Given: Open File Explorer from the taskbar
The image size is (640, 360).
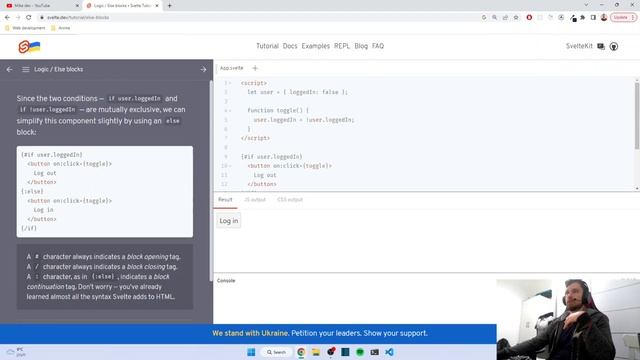Looking at the screenshot, I should (x=316, y=352).
